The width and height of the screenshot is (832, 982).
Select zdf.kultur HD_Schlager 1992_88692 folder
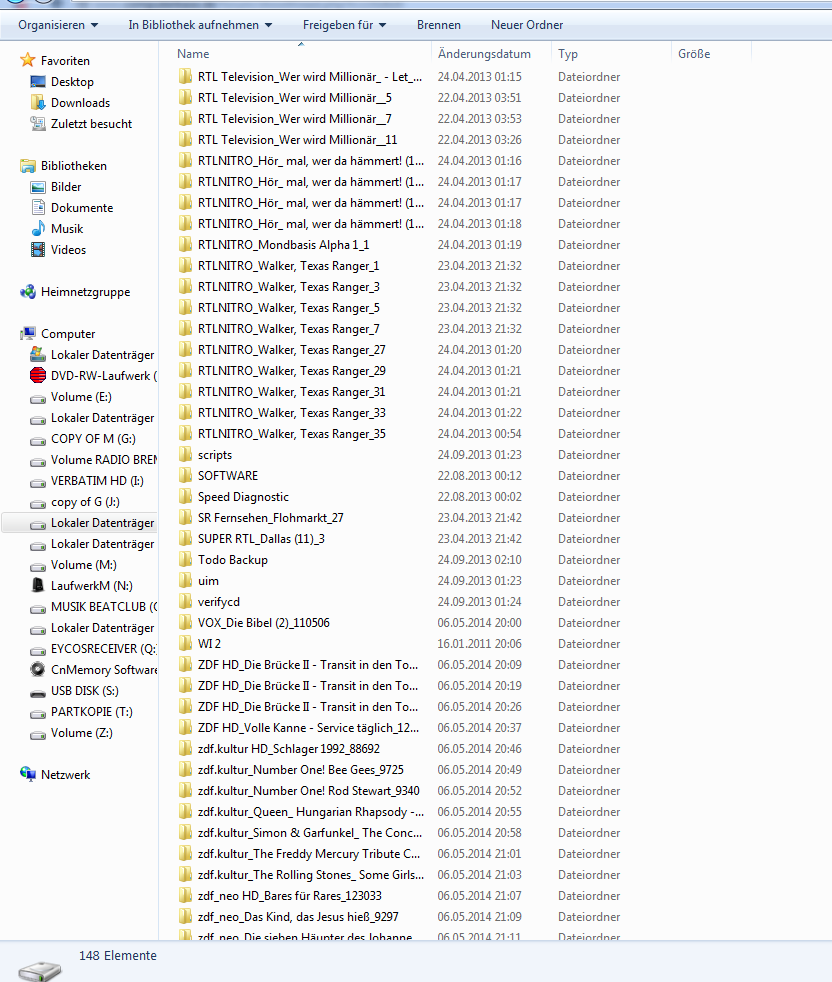click(x=289, y=749)
